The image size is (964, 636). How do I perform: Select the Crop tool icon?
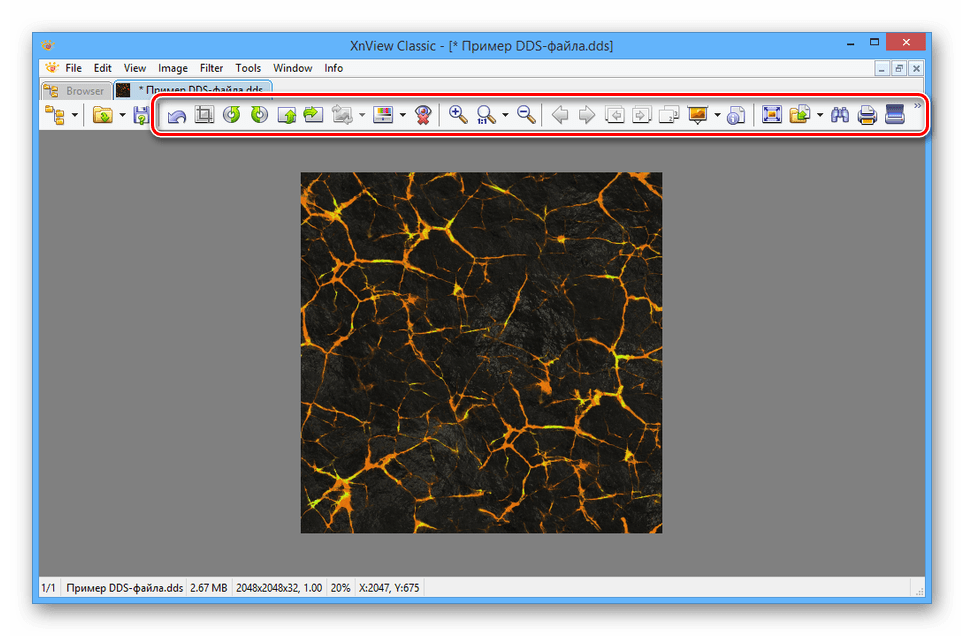[204, 115]
